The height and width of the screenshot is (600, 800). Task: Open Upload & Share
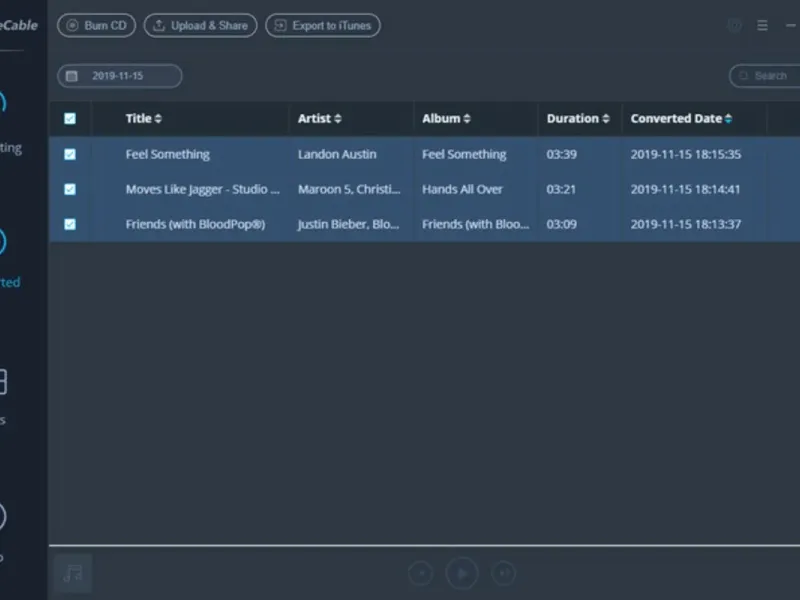(x=201, y=26)
